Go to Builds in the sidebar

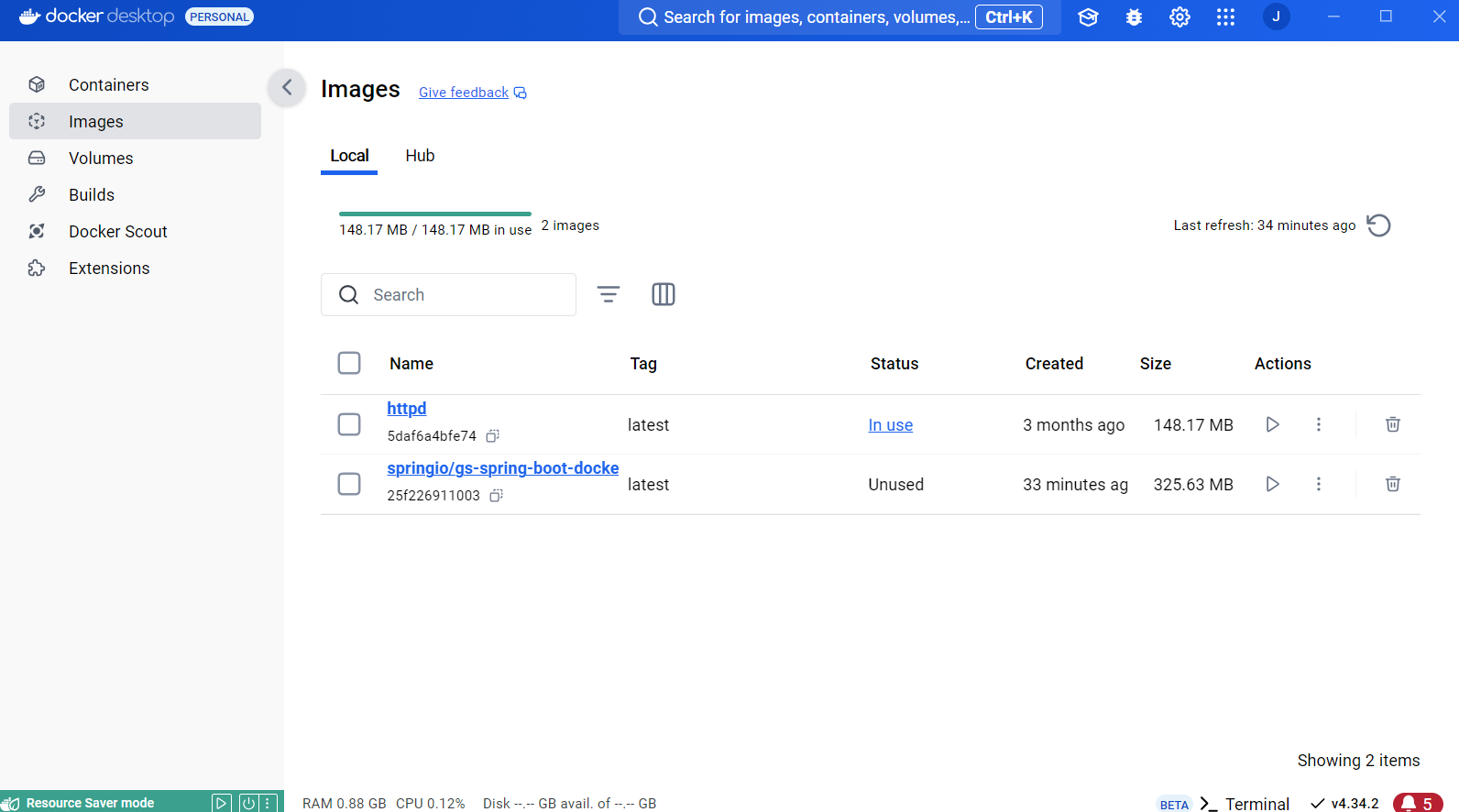pos(135,194)
